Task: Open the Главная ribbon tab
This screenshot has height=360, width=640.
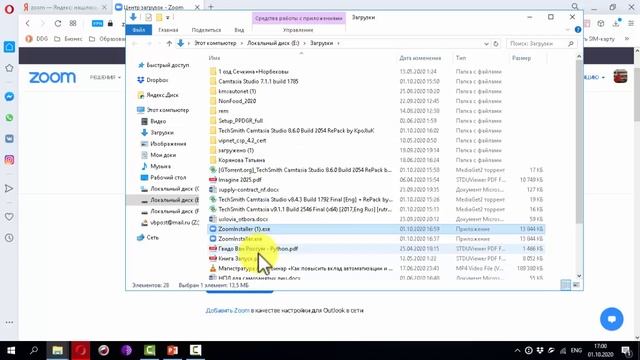Action: 168,30
